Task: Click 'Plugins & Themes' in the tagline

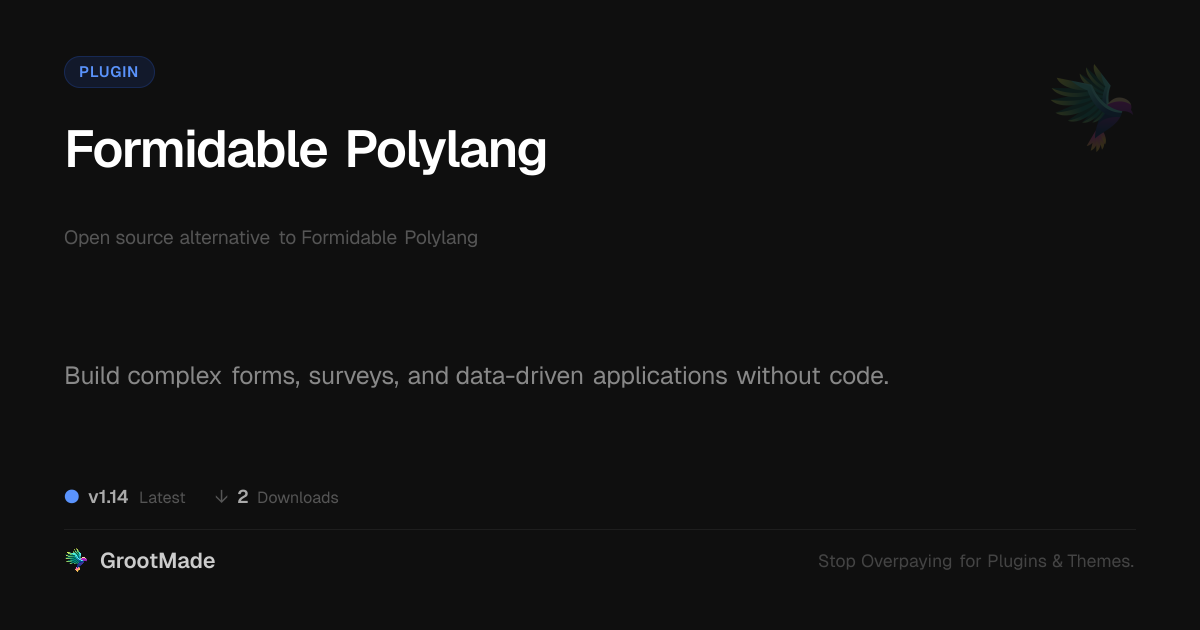Action: tap(1060, 561)
